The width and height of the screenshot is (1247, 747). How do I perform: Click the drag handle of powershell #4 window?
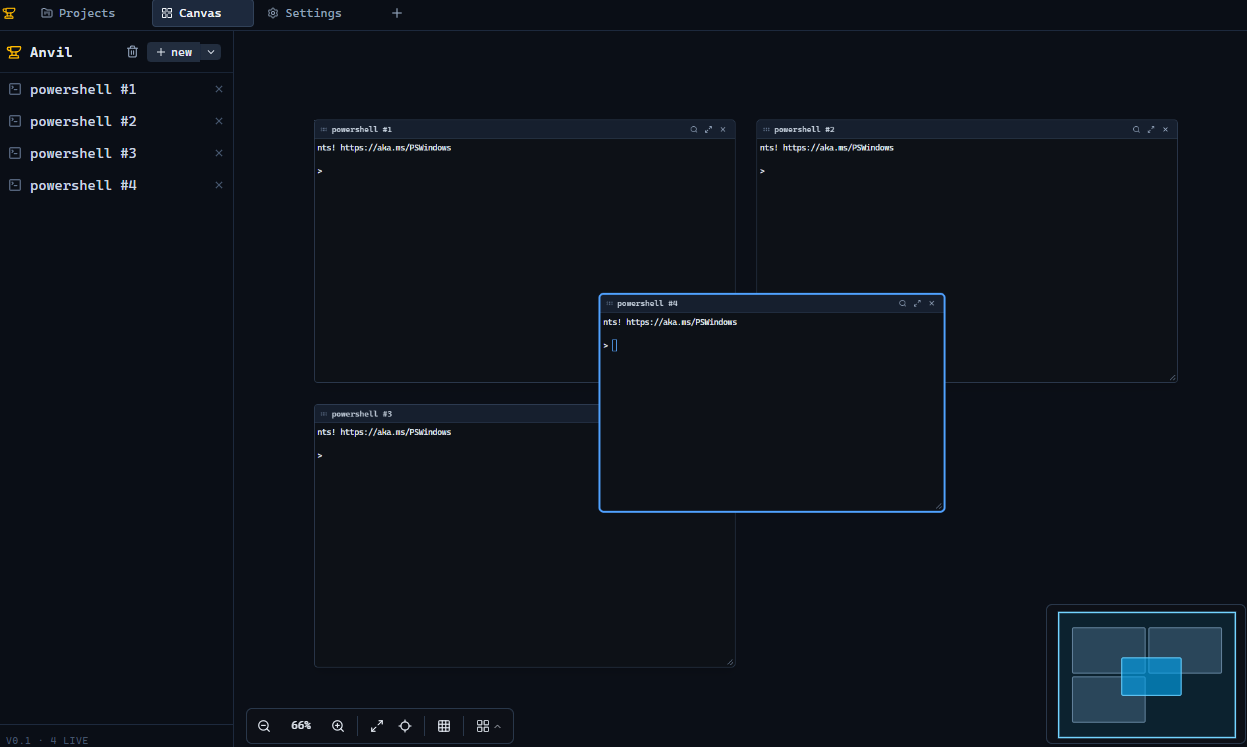click(609, 303)
